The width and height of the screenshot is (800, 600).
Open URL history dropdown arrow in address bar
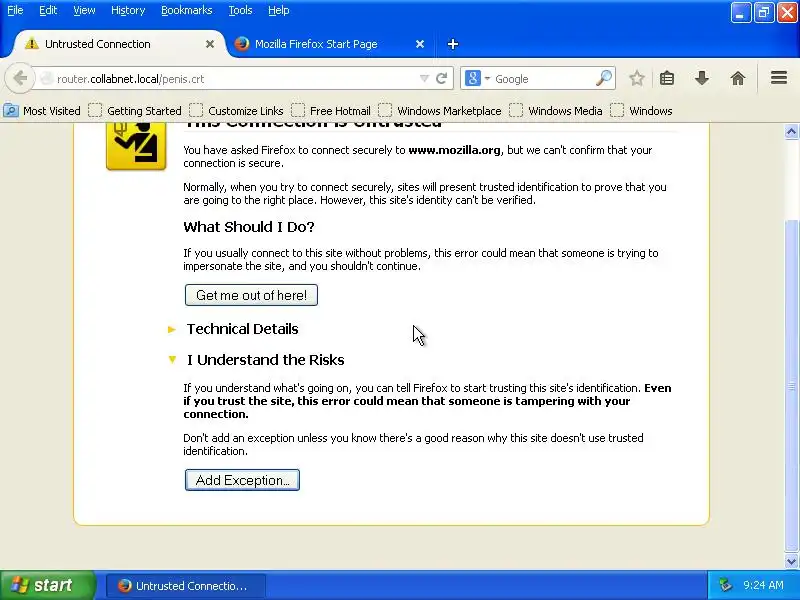tap(424, 79)
